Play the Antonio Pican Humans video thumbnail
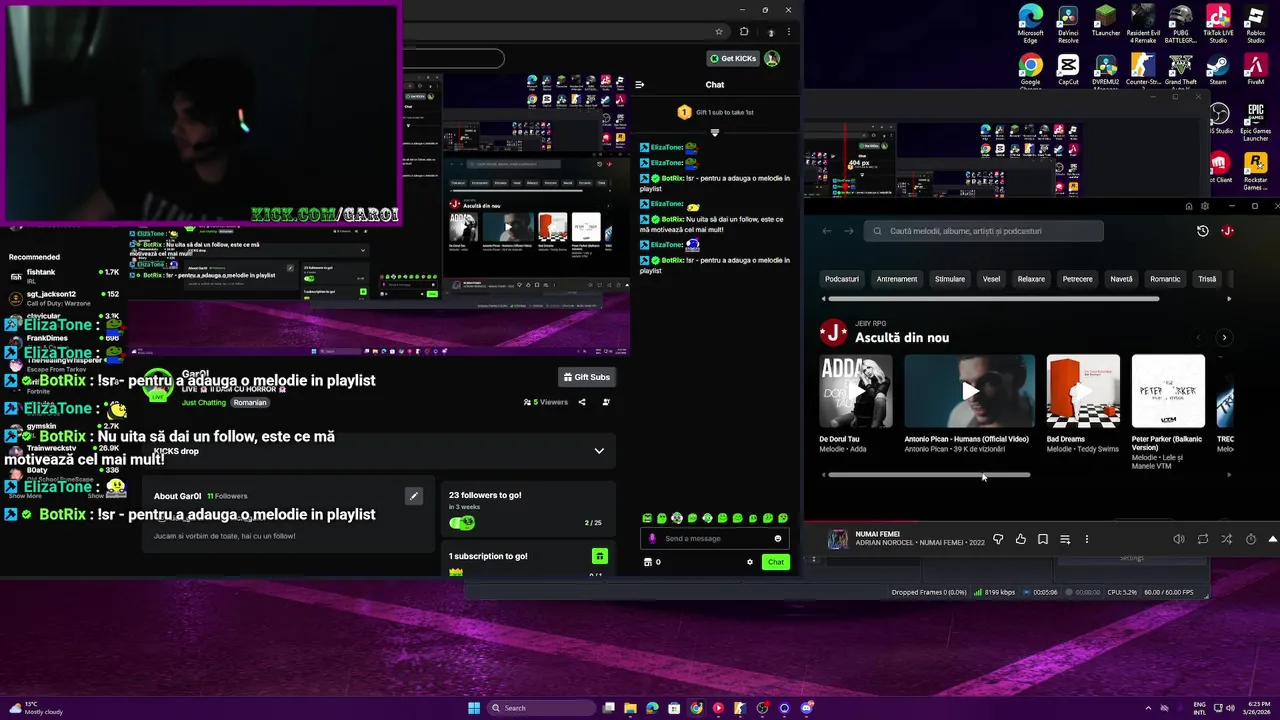1280x720 pixels. (970, 391)
